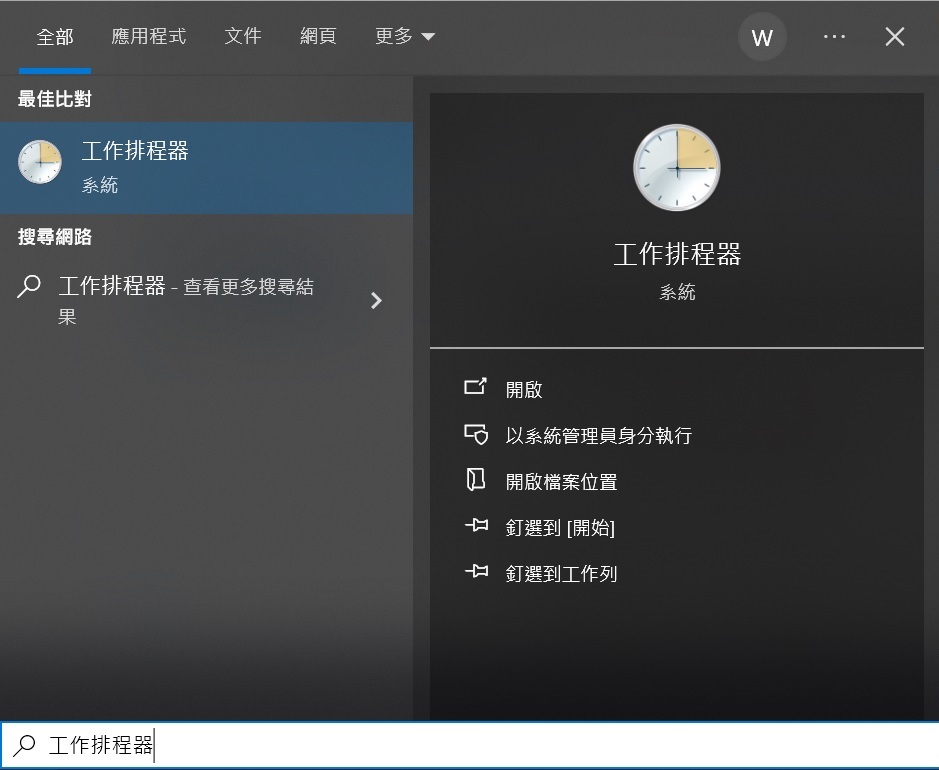The width and height of the screenshot is (939, 770).
Task: Switch to the 全部 tab
Action: click(54, 37)
